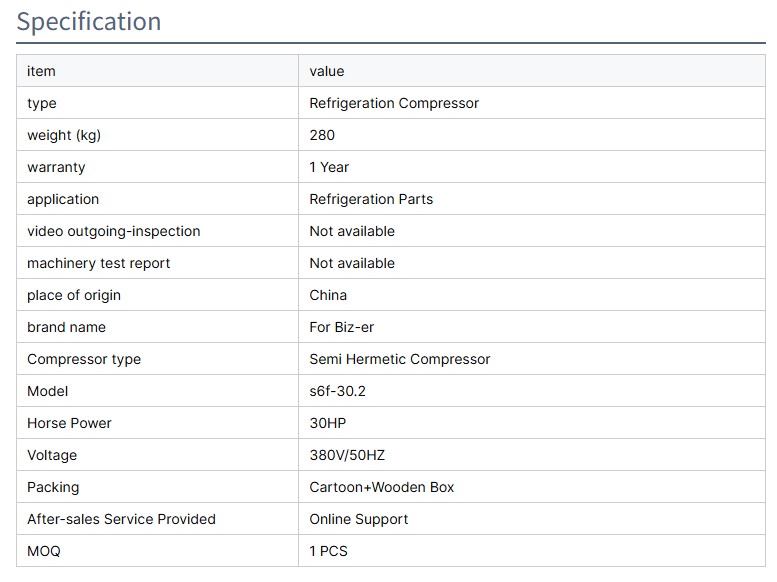Click the 'Refrigeration Compressor' type value
This screenshot has height=582, width=777.
point(394,103)
